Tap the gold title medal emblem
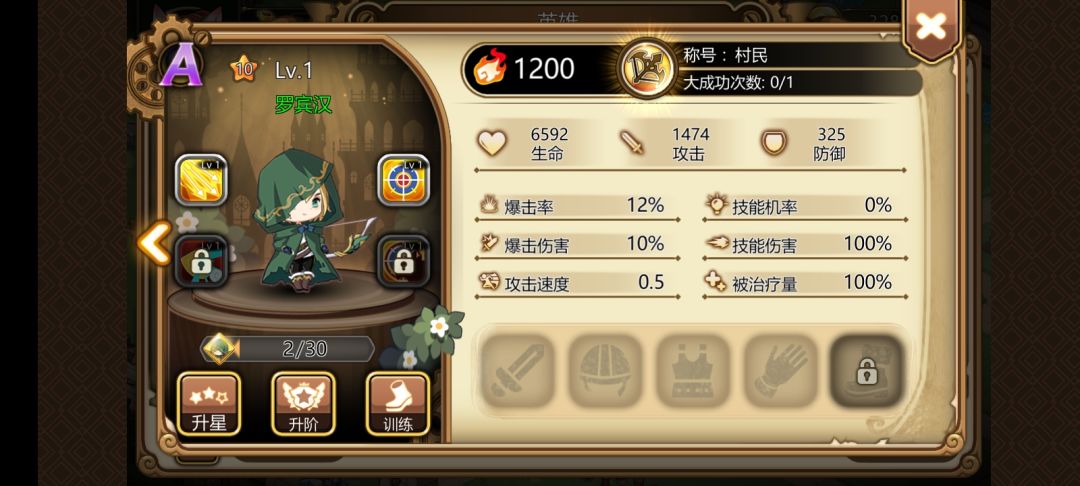 [x=647, y=68]
